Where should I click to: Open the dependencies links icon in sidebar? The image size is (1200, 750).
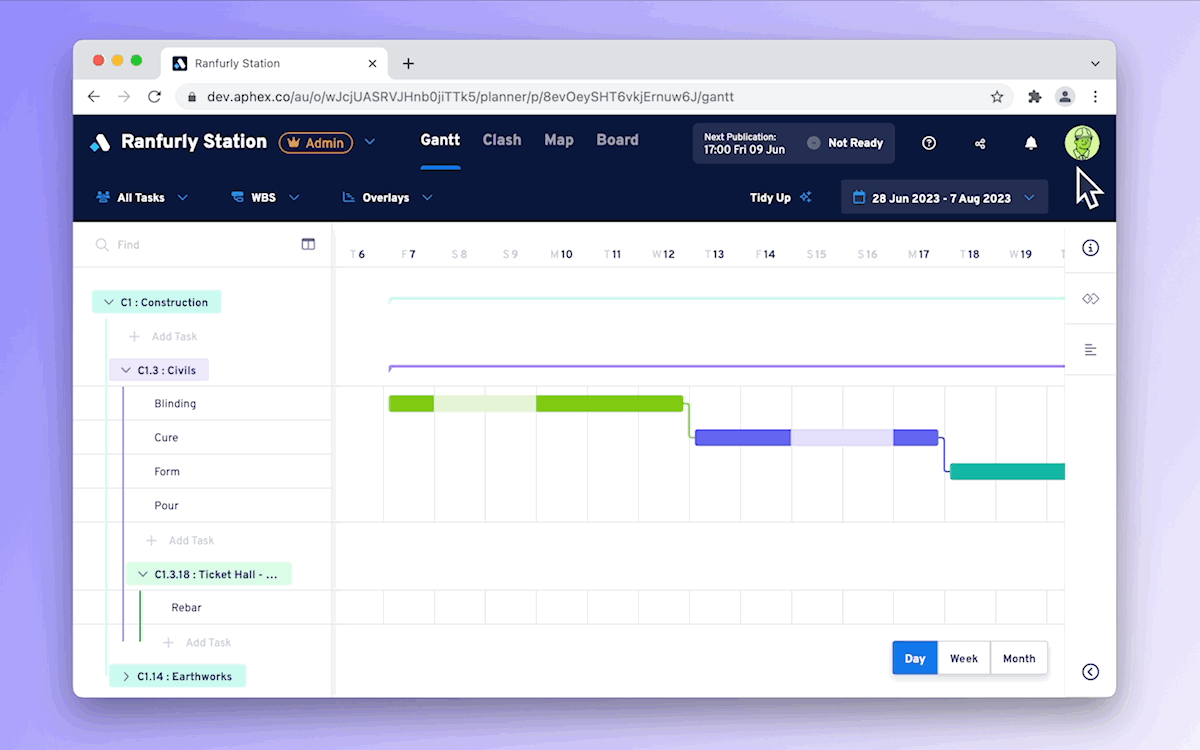(x=1090, y=299)
